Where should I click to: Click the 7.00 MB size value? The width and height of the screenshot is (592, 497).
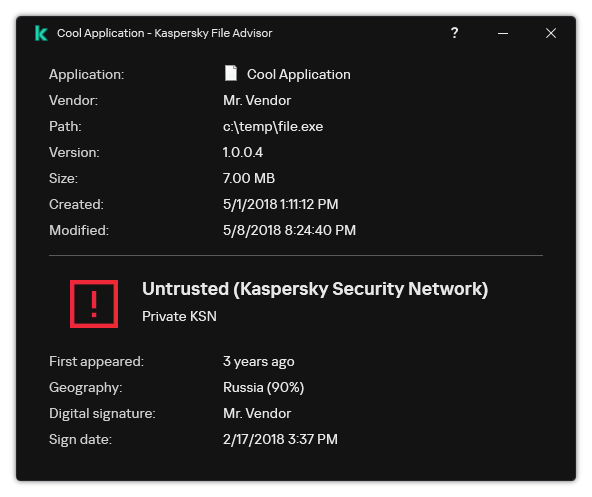pyautogui.click(x=249, y=179)
